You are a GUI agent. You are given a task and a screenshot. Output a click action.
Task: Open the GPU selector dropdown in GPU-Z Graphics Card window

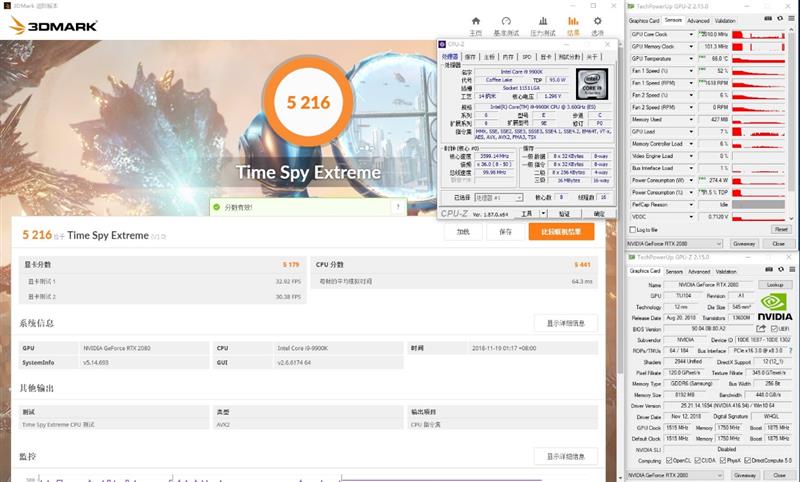pos(674,475)
